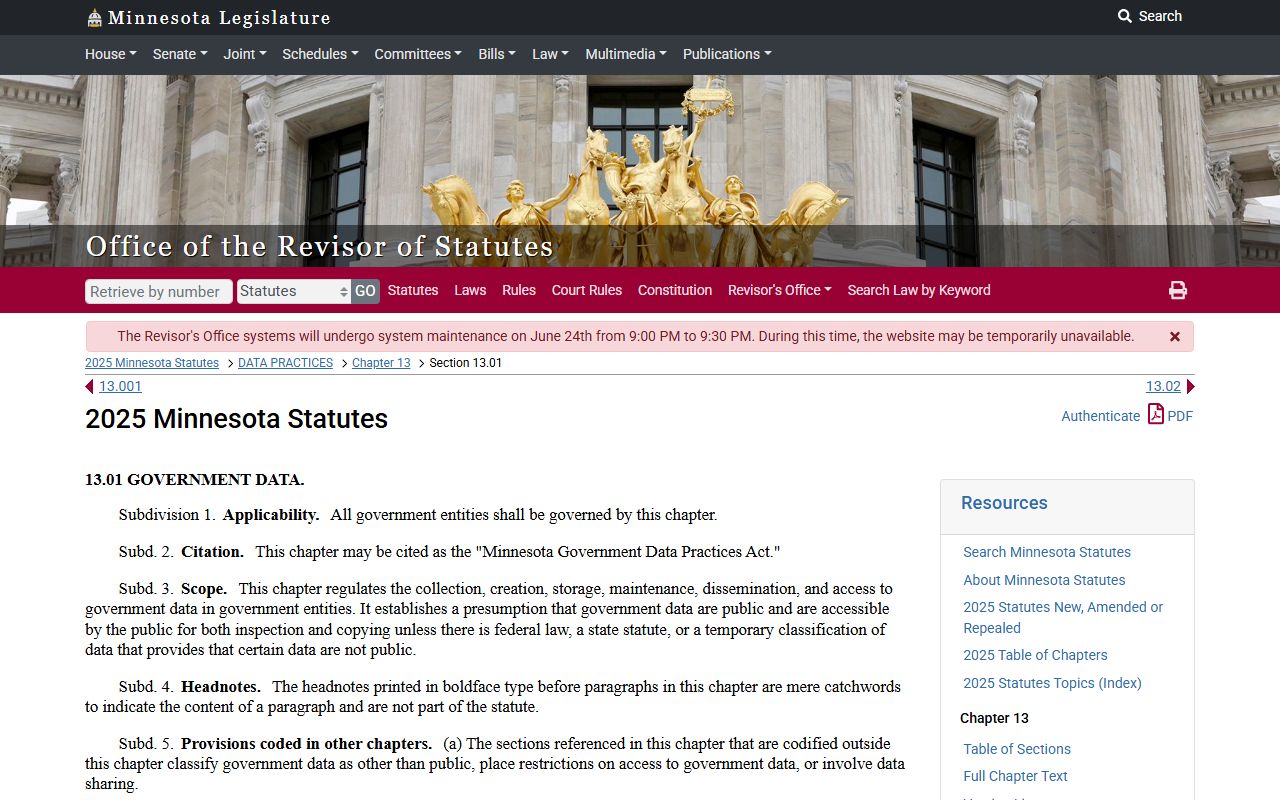Click the 2025 Minnesota Statutes page title
Image resolution: width=1280 pixels, height=800 pixels.
(236, 418)
